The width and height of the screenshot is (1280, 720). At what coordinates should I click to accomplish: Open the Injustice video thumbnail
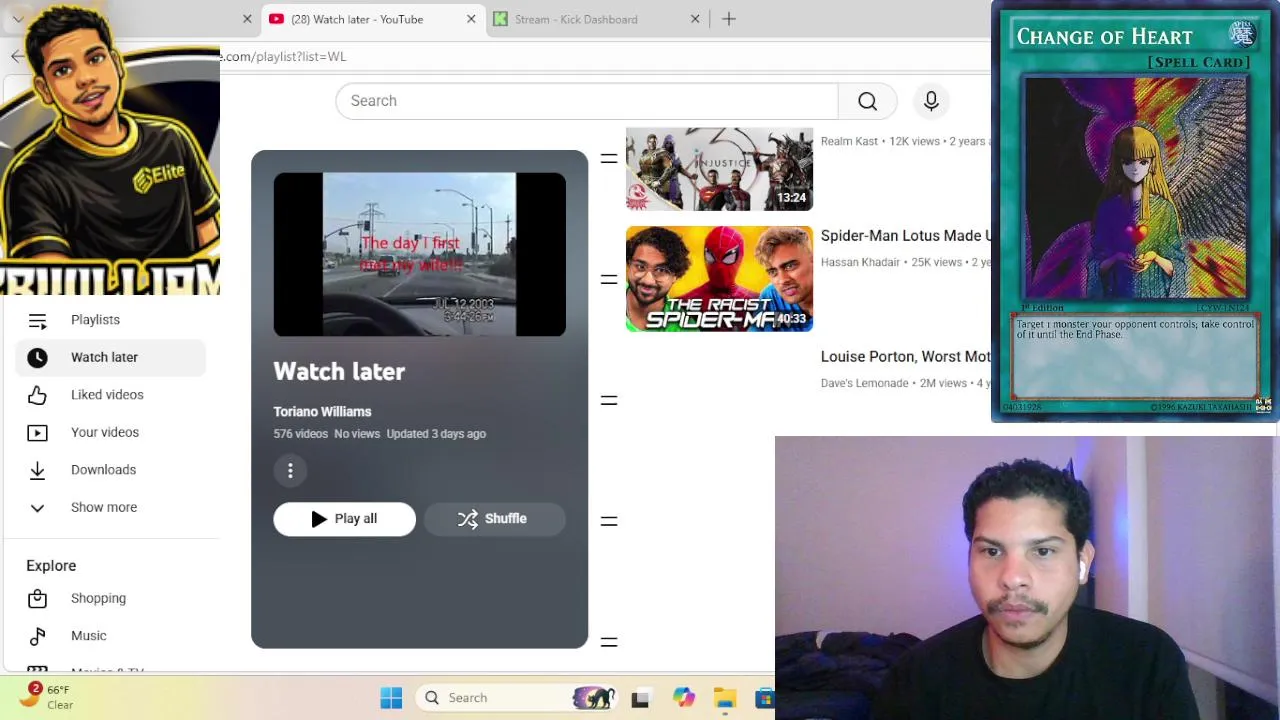coord(719,169)
